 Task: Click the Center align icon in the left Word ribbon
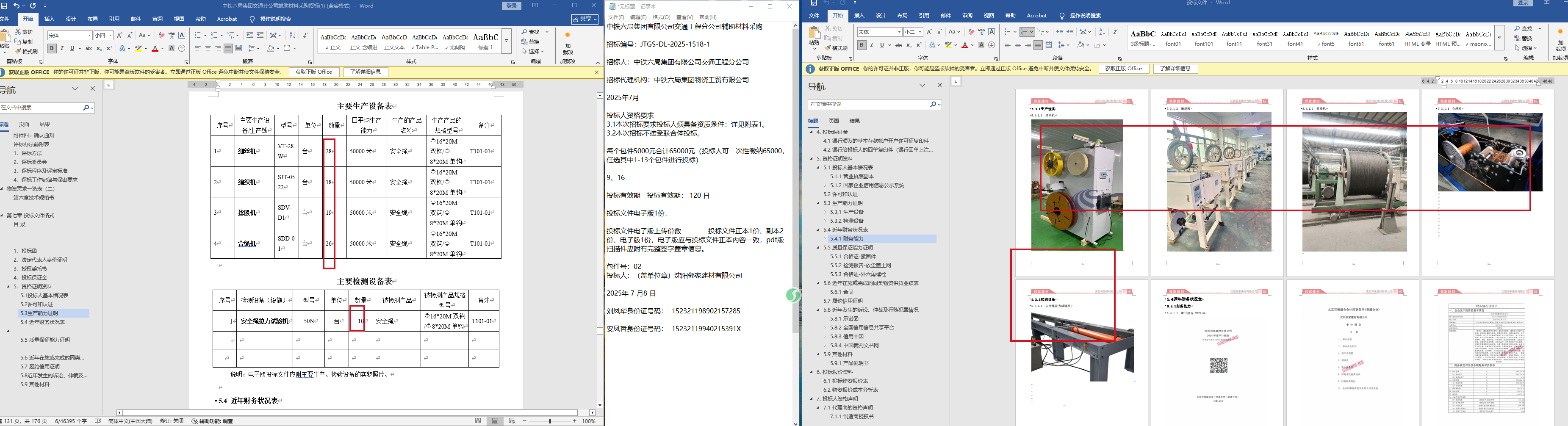(x=208, y=49)
